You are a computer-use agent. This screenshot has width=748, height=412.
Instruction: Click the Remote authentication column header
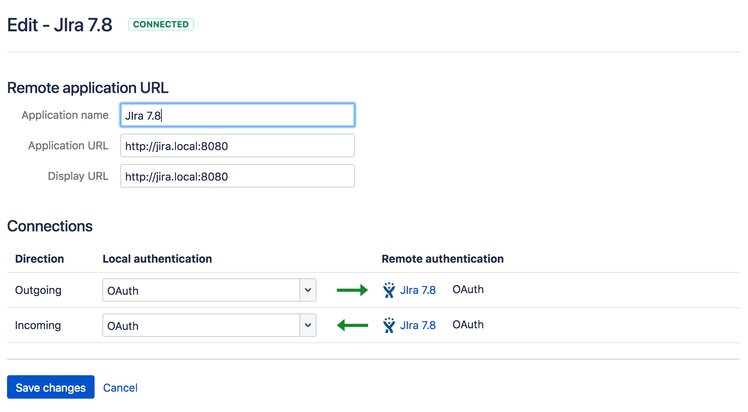pos(442,259)
